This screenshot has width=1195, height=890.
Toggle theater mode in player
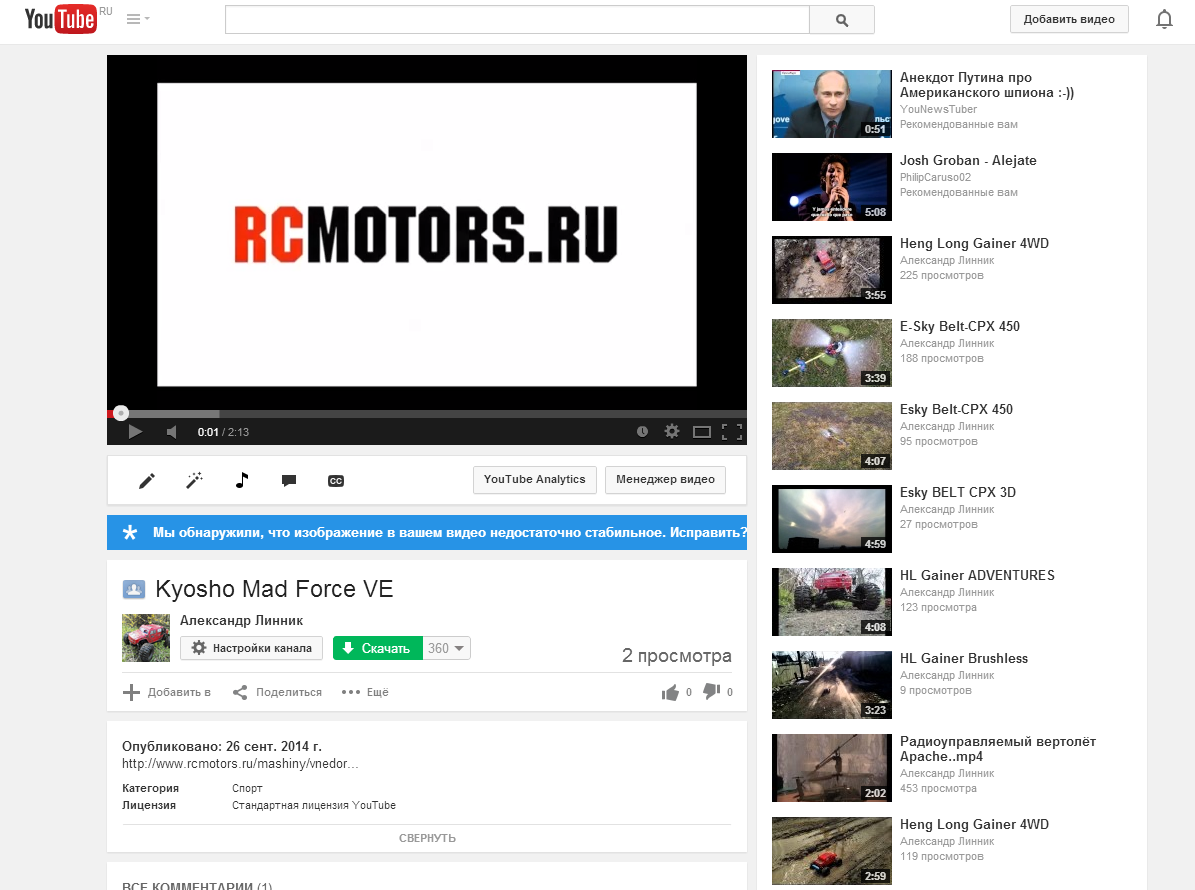[x=702, y=432]
